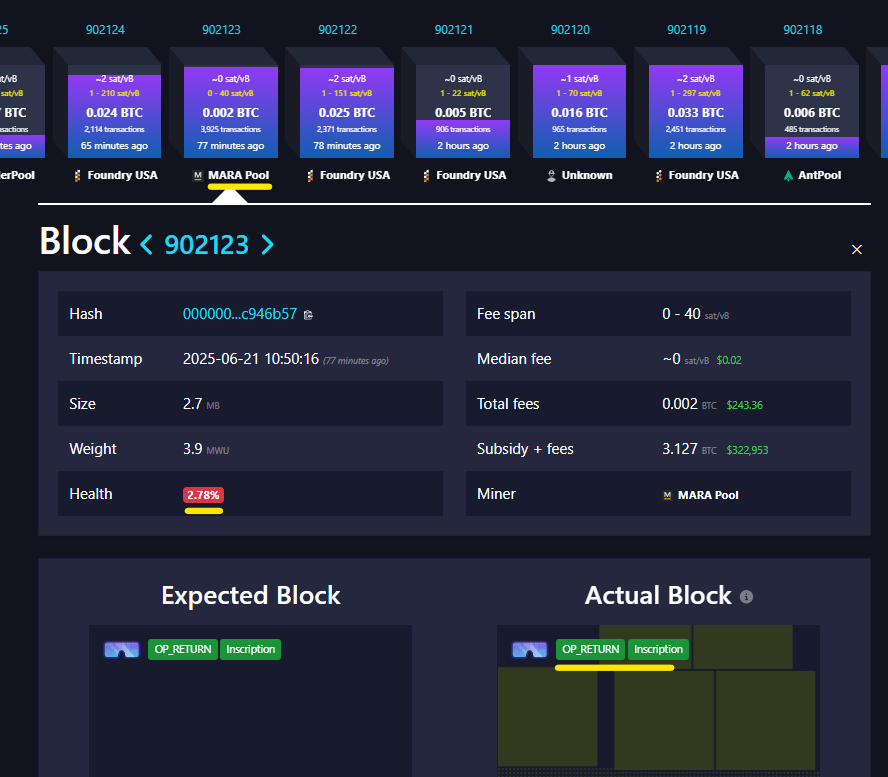
Task: Click the 2.7 MB size value
Action: click(201, 404)
